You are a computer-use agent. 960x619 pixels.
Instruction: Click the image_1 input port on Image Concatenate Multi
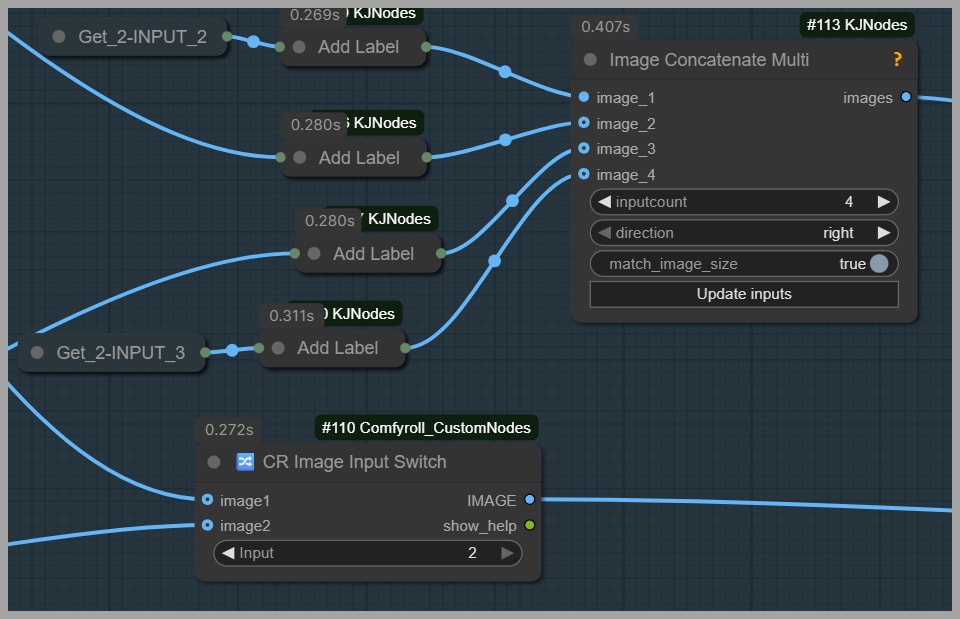tap(583, 97)
